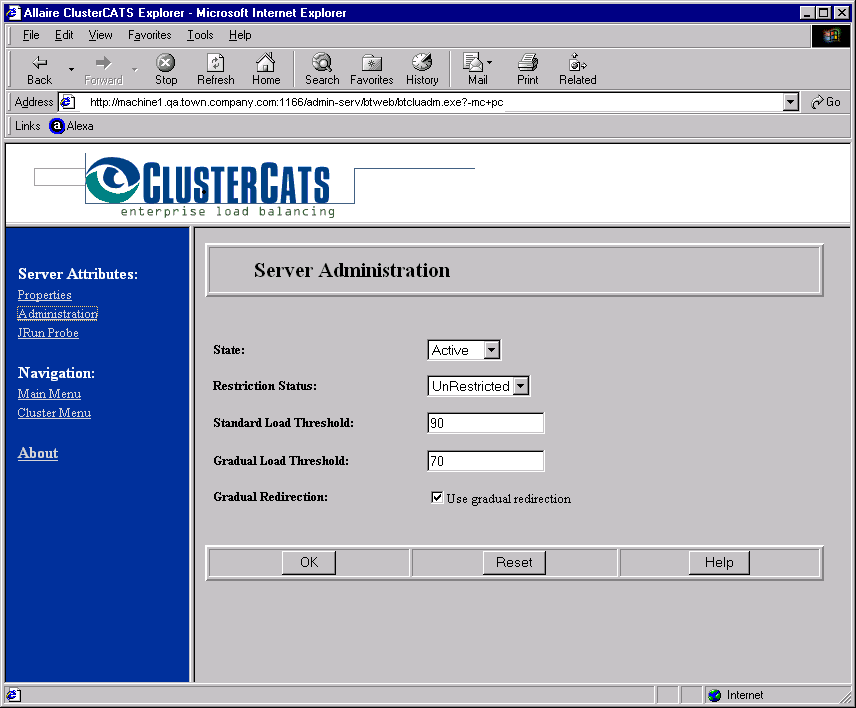856x708 pixels.
Task: Click the Links toolbar label
Action: [28, 126]
